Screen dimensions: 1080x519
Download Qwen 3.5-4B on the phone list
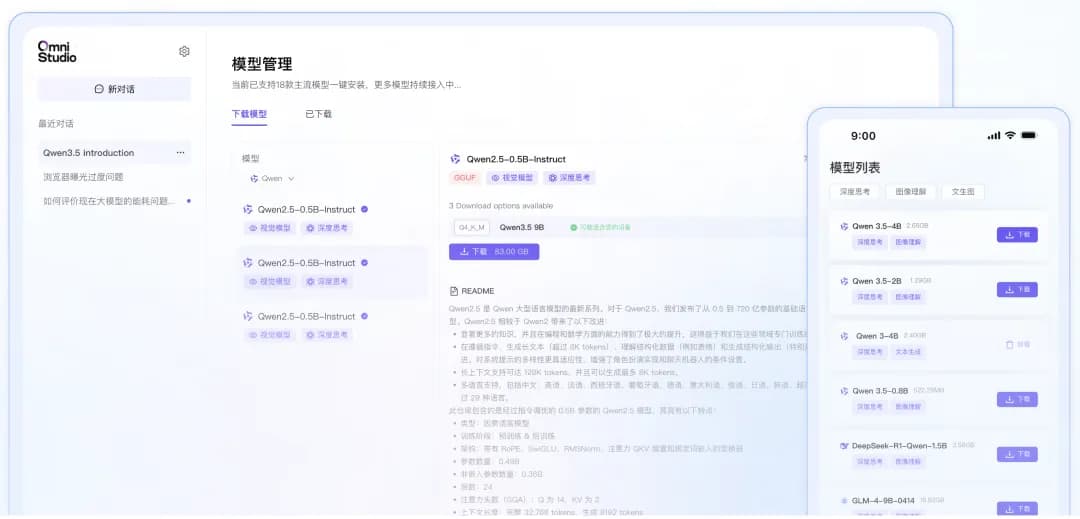[x=1017, y=235]
